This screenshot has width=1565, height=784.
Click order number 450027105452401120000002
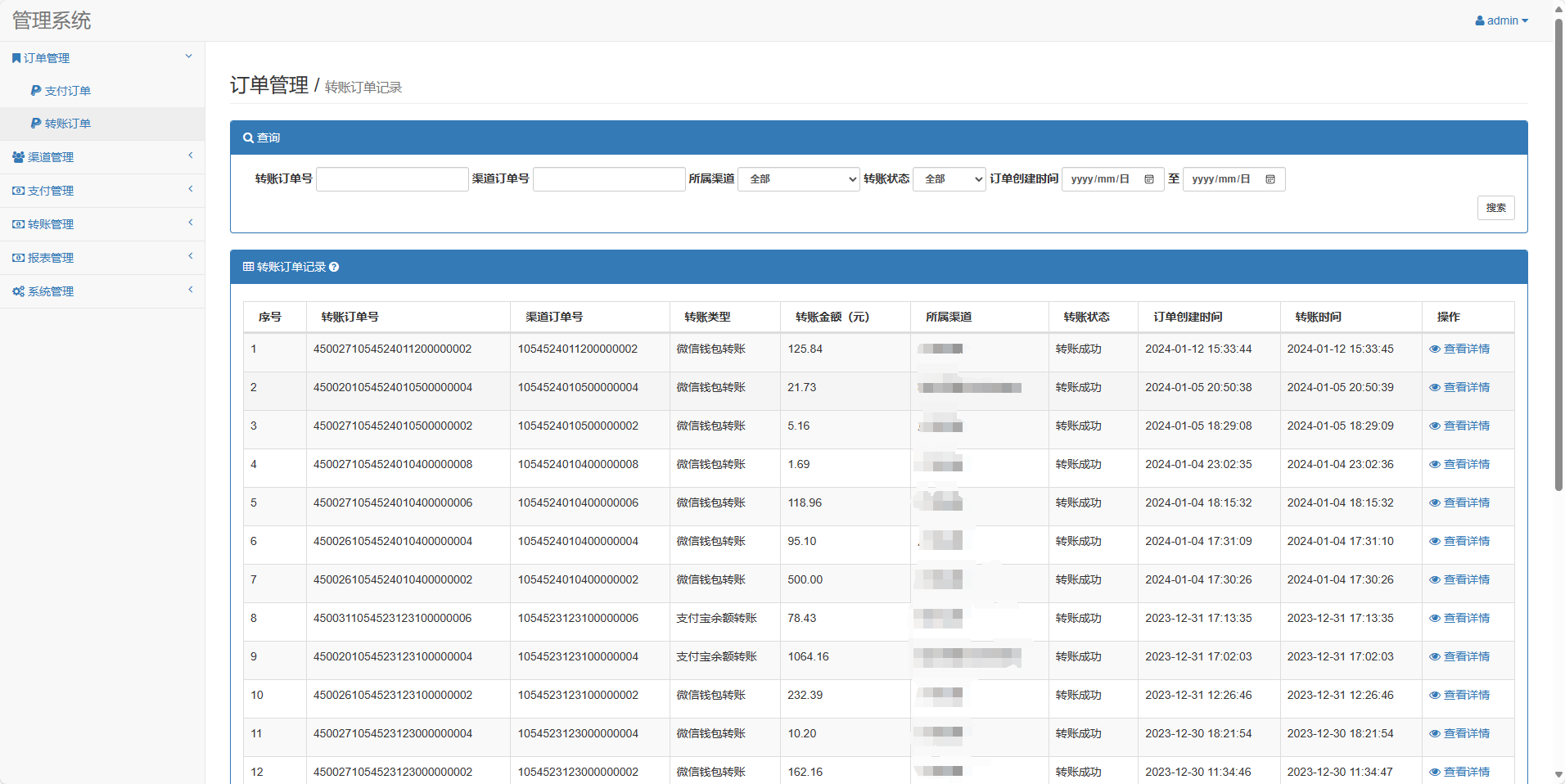tap(393, 349)
